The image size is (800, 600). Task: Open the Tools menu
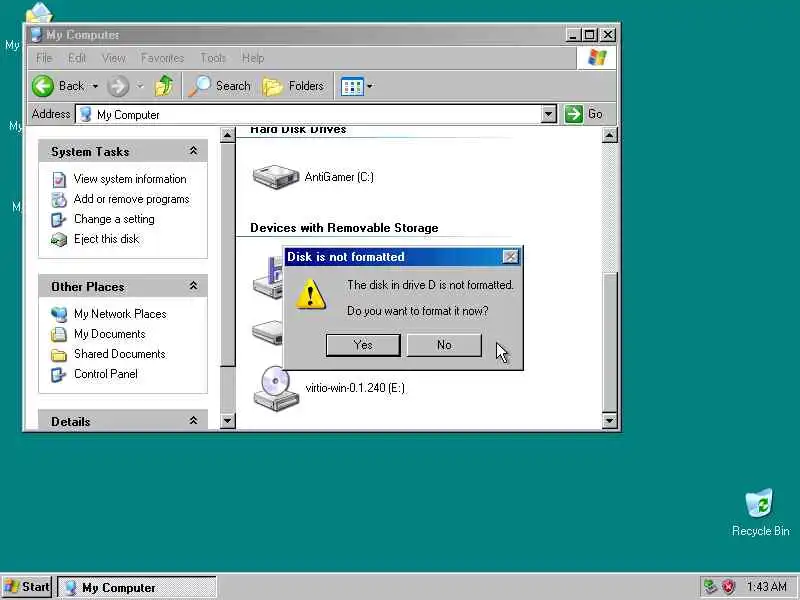coord(213,58)
